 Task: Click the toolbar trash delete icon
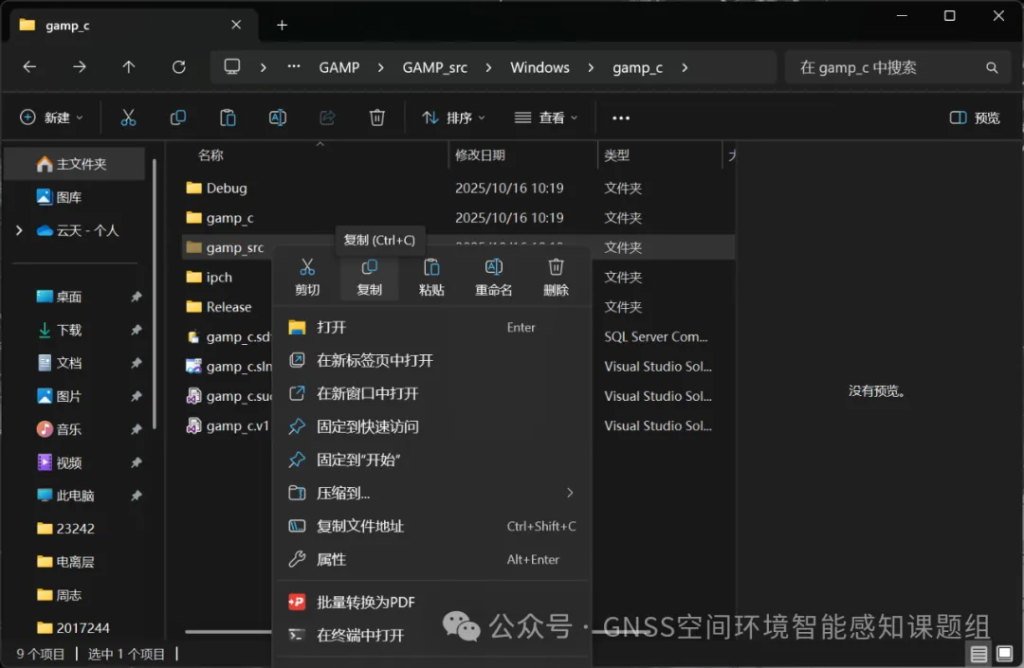[377, 118]
